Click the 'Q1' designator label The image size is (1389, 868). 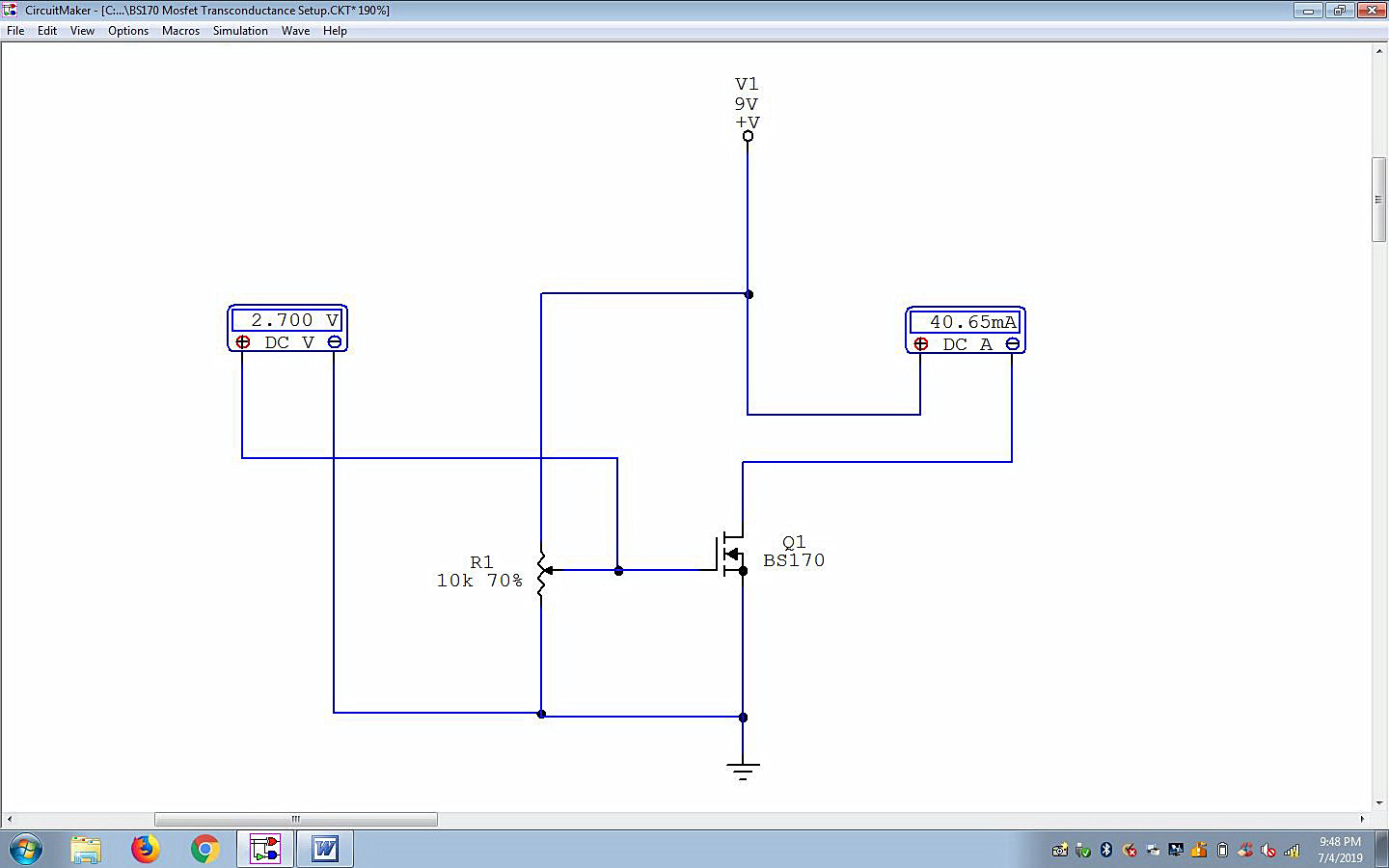coord(794,542)
